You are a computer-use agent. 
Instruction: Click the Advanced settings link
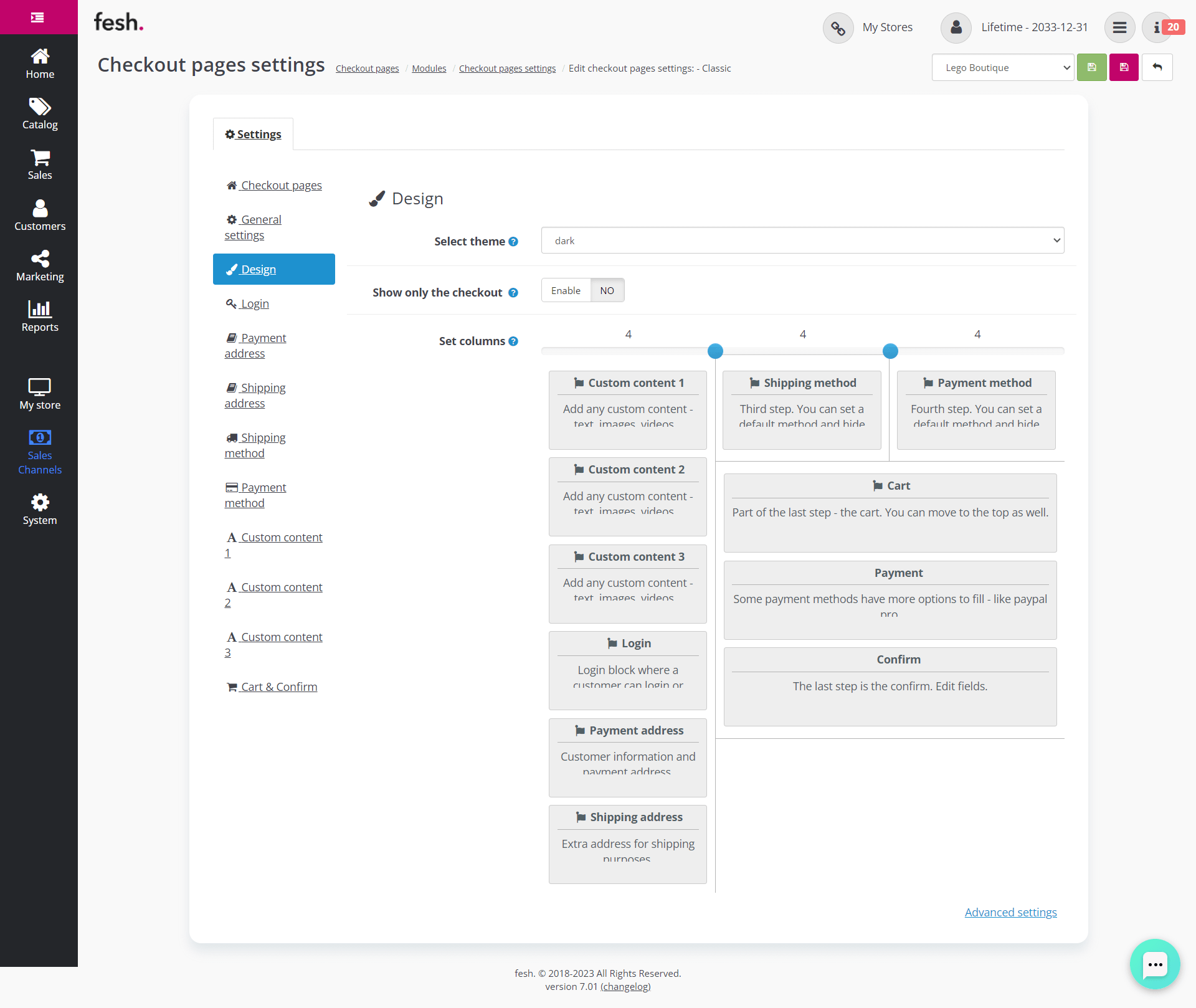coord(1010,912)
